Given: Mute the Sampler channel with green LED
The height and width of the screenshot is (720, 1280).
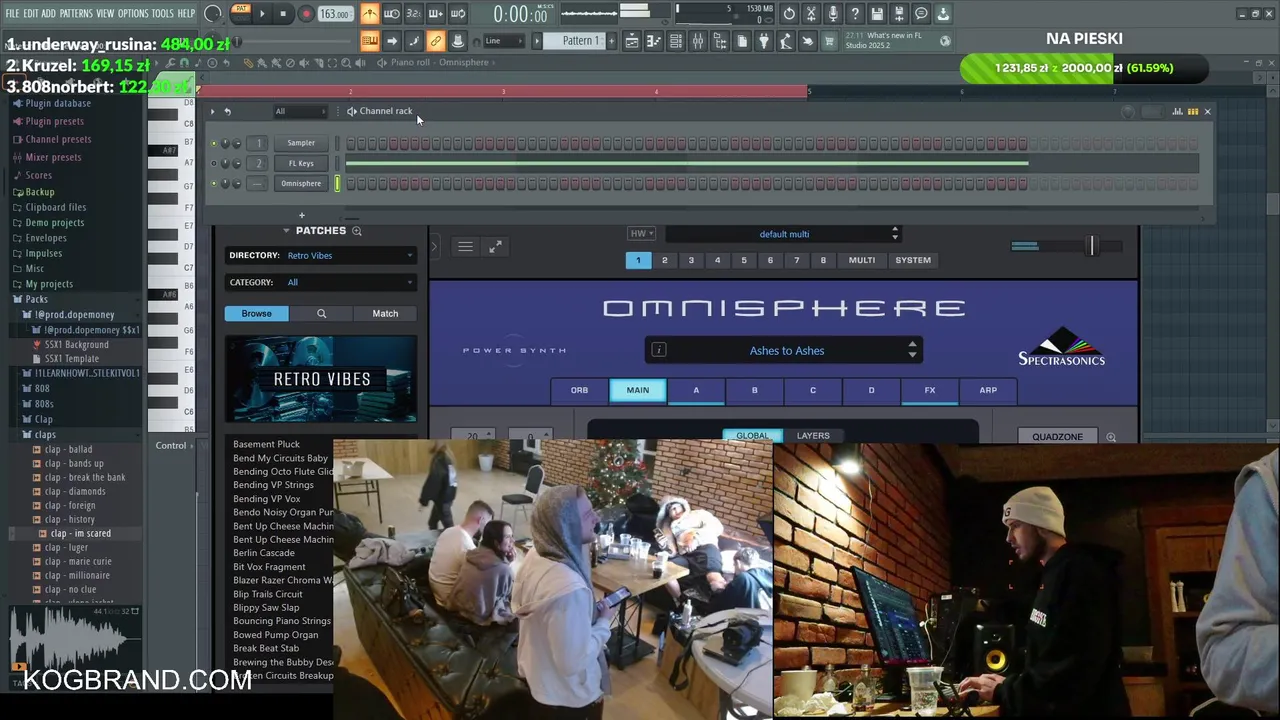Looking at the screenshot, I should [x=213, y=143].
